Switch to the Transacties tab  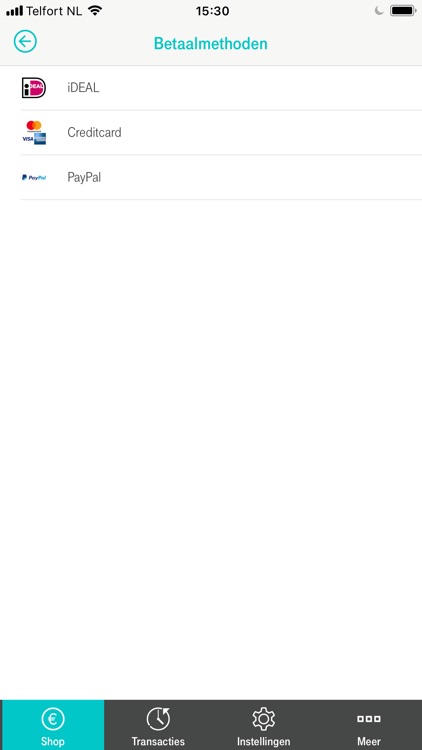[158, 725]
